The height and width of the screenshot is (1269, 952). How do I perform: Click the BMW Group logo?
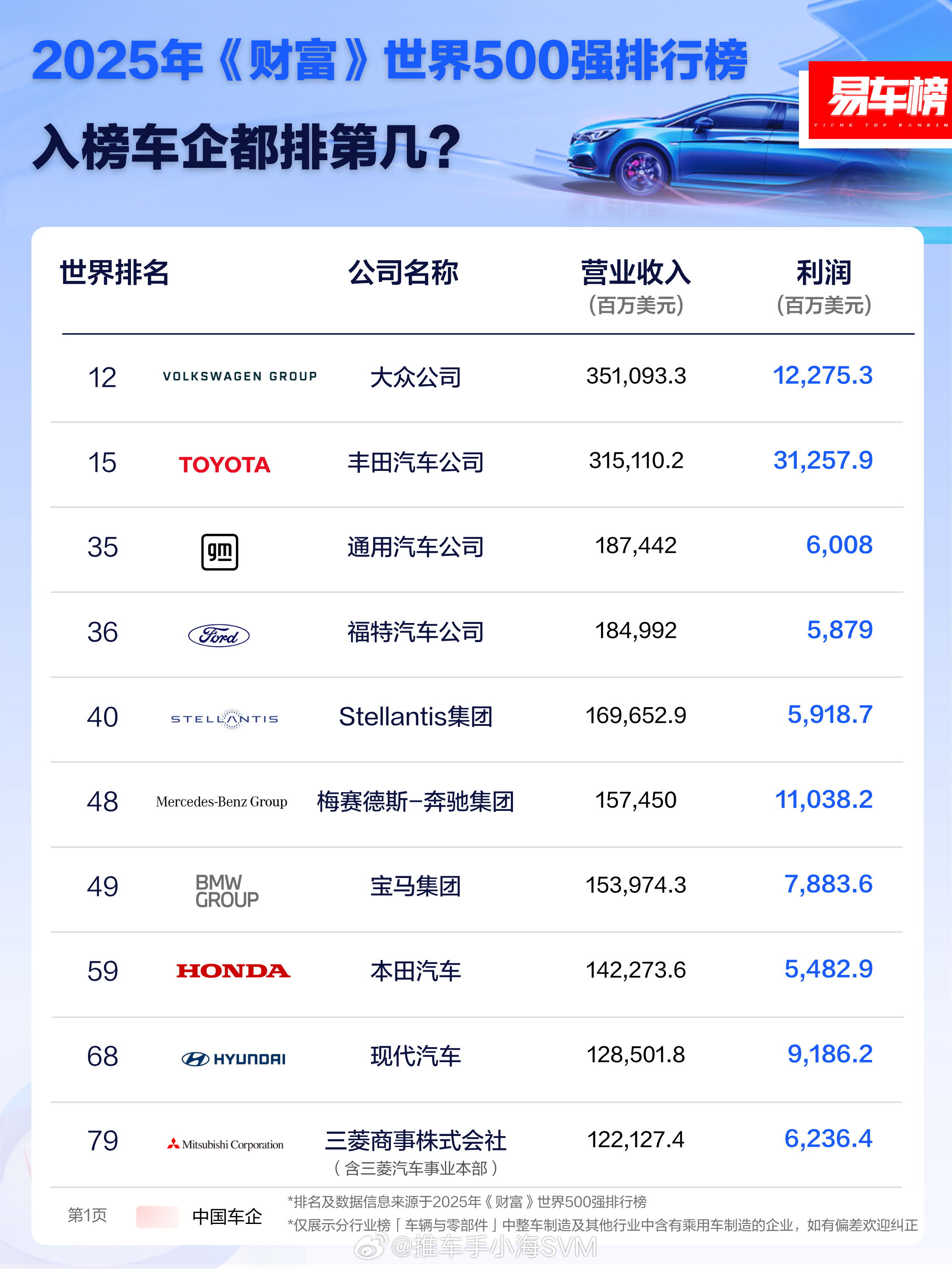pyautogui.click(x=227, y=891)
